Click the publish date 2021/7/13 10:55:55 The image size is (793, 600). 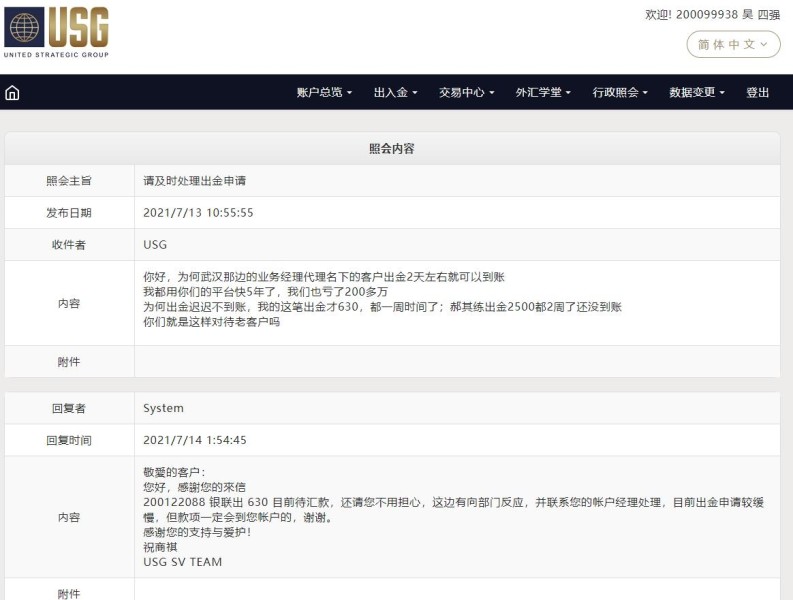198,213
